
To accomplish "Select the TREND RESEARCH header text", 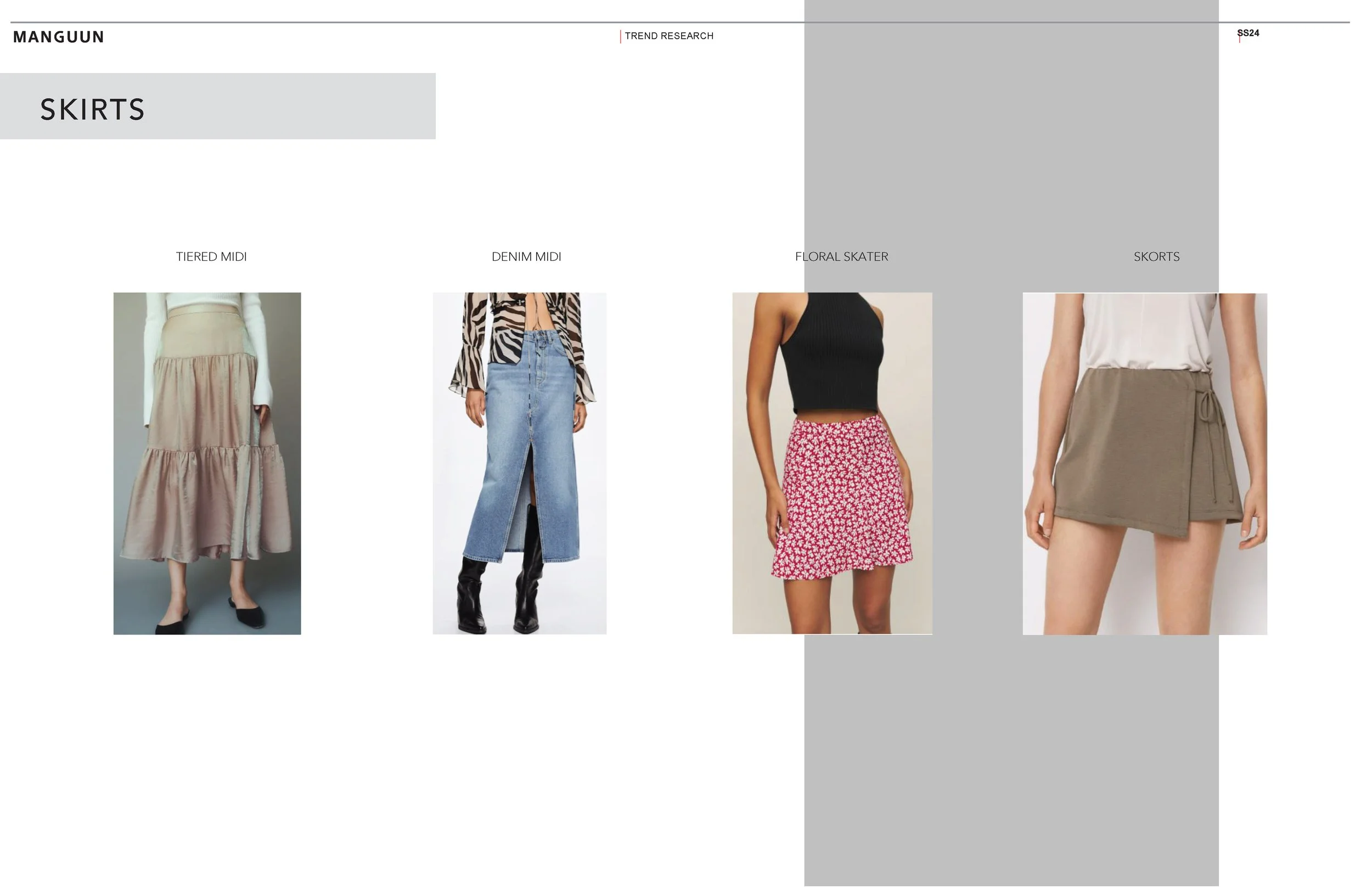I will click(668, 36).
